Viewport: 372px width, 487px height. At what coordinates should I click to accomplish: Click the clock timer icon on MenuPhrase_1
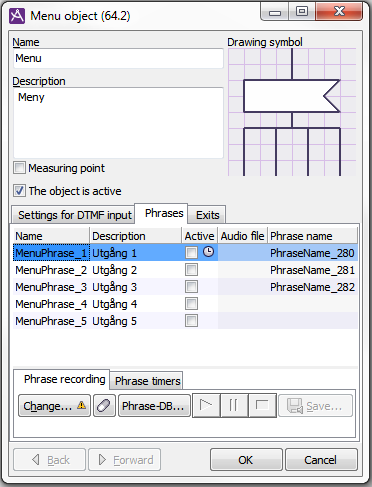click(x=209, y=252)
